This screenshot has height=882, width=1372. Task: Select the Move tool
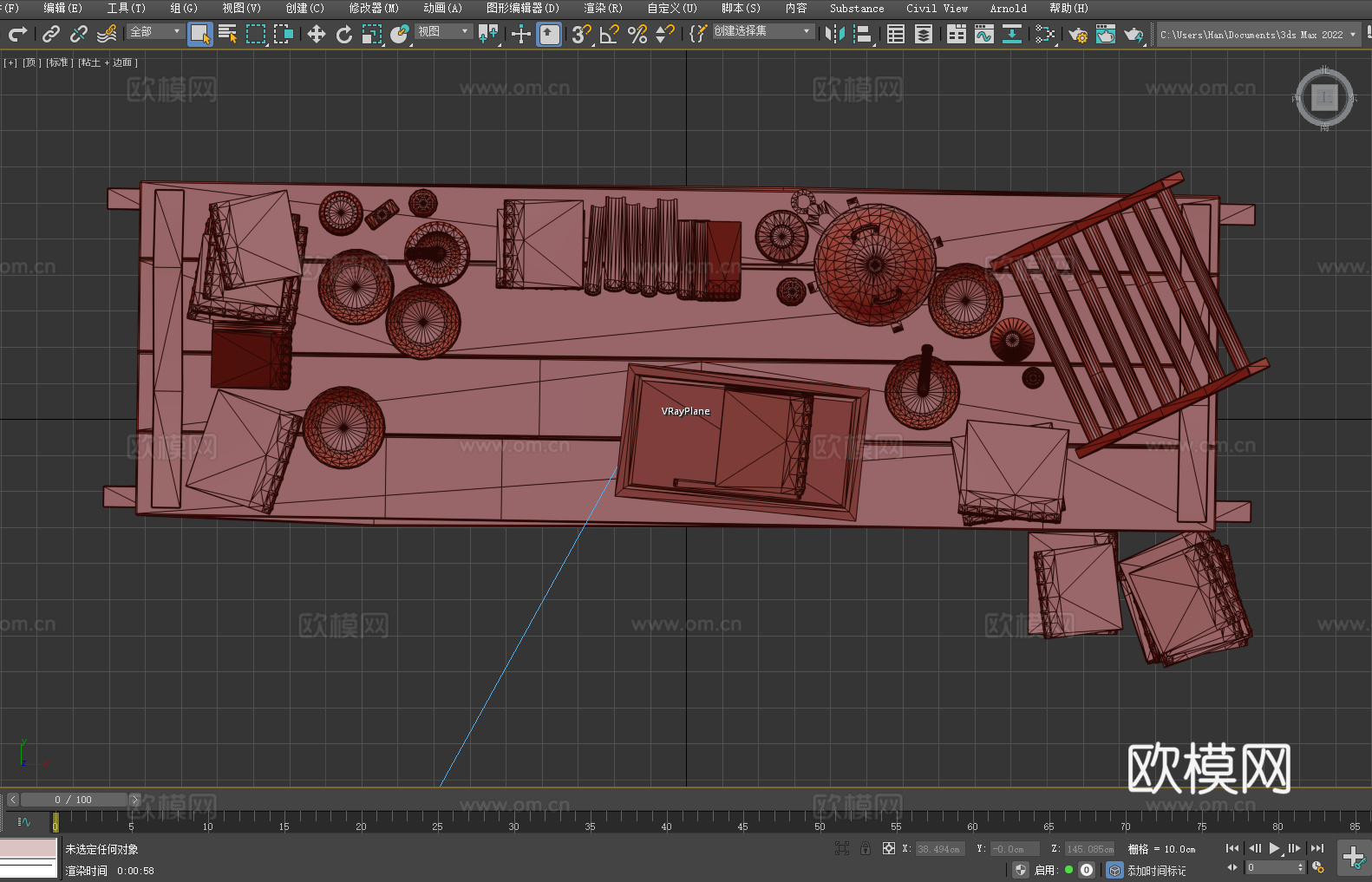pyautogui.click(x=317, y=34)
